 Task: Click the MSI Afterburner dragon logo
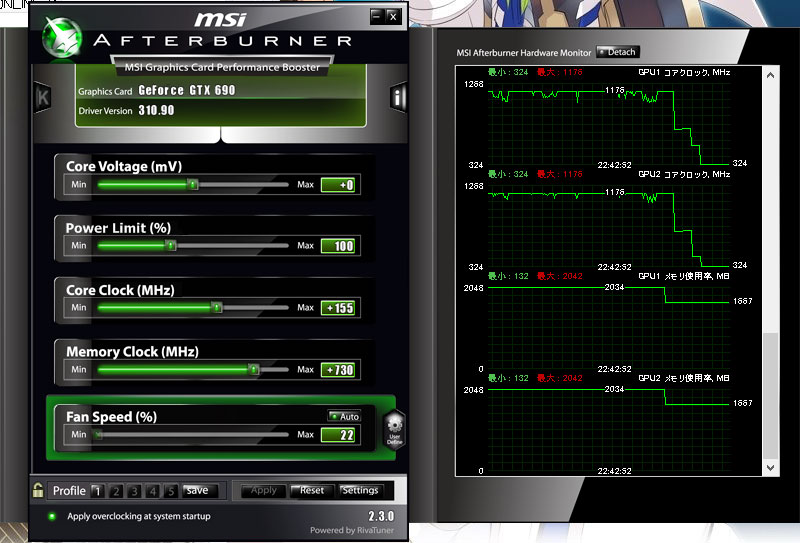(x=62, y=38)
